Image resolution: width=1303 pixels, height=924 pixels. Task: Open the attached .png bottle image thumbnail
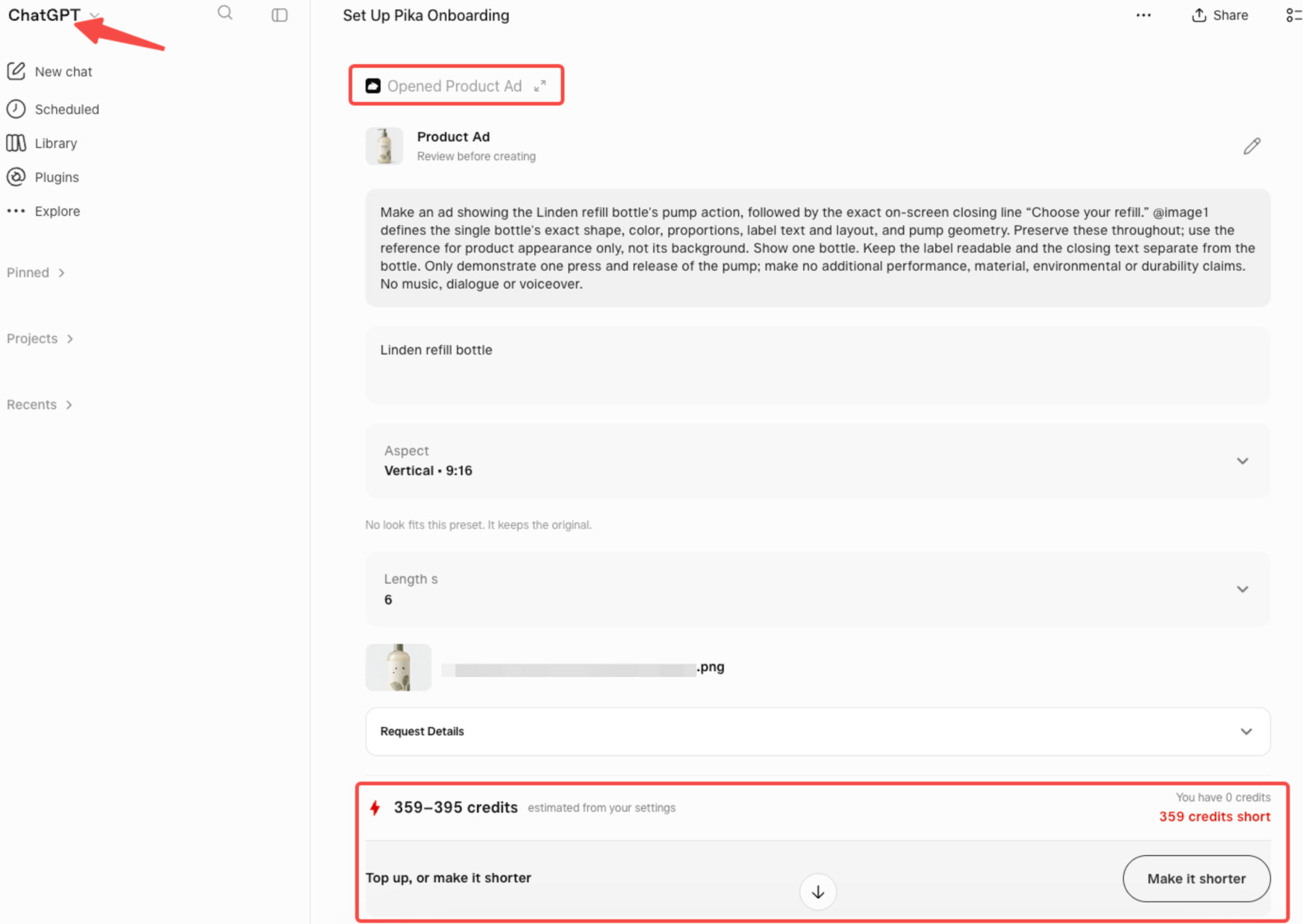398,667
